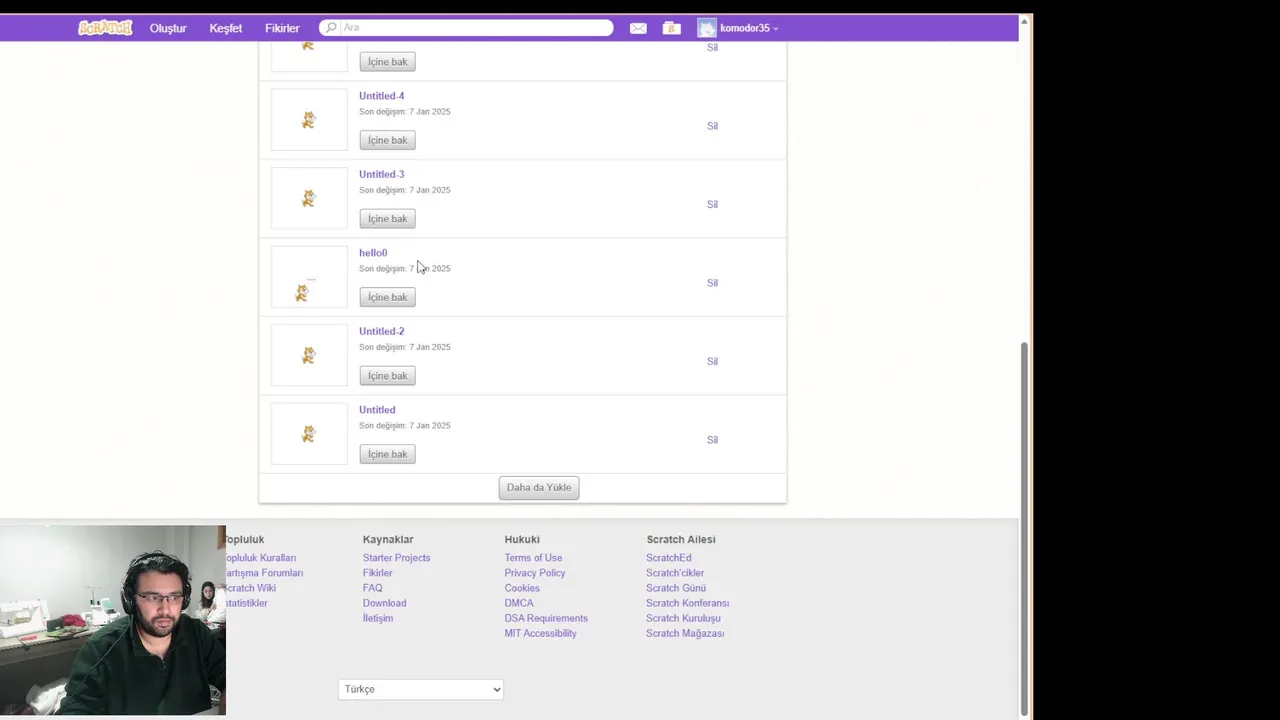Viewport: 1280px width, 720px height.
Task: Open the messages envelope icon
Action: pyautogui.click(x=638, y=28)
